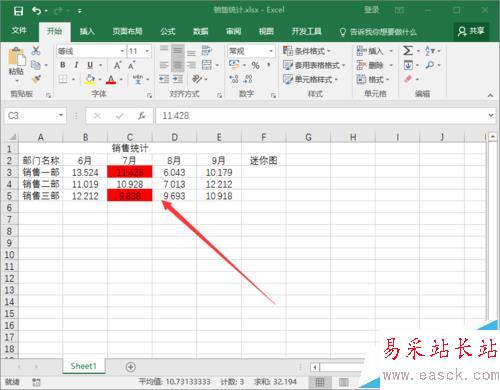Open 单元格样式 cell styles menu
The image size is (500, 390).
point(310,79)
